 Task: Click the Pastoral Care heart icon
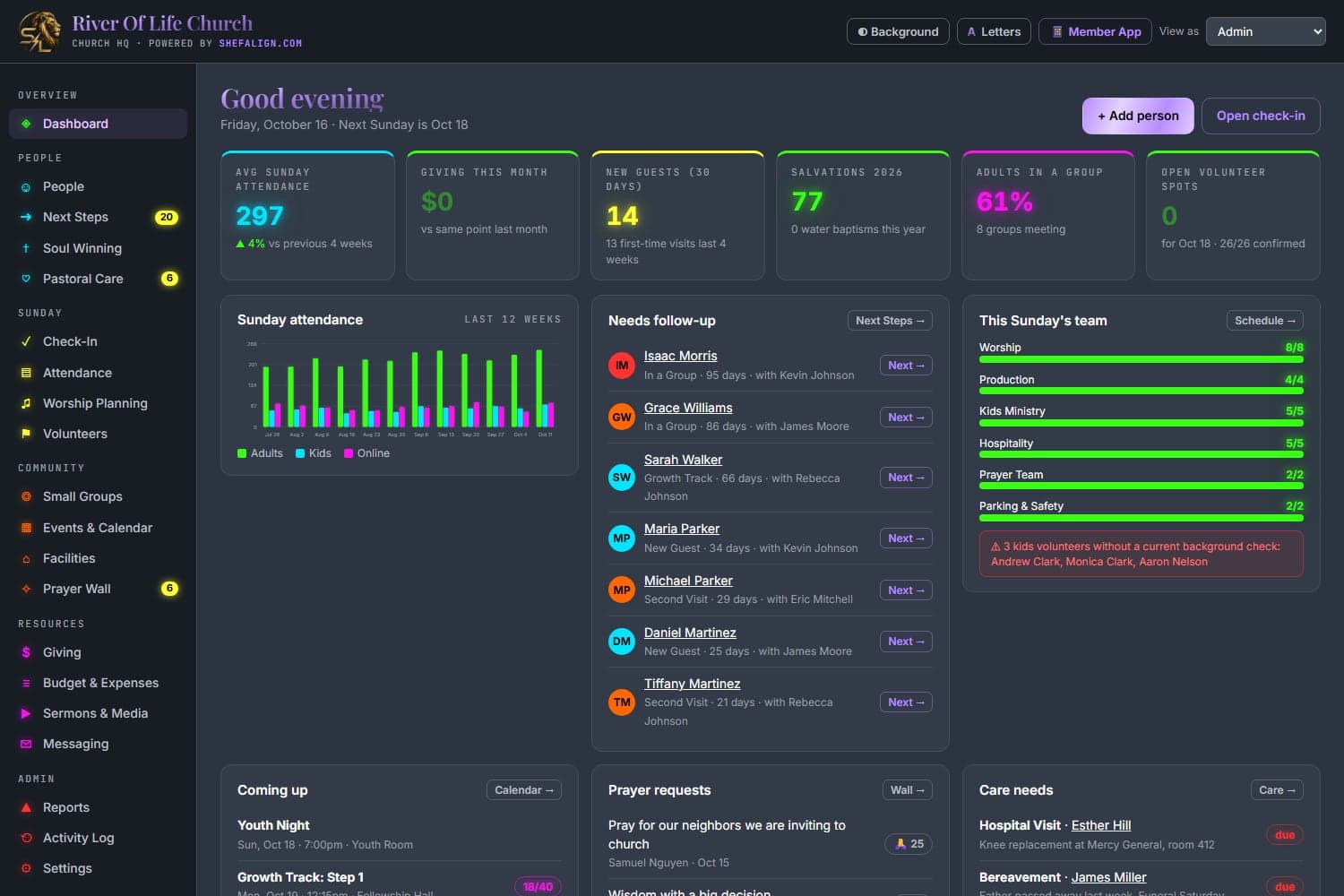coord(26,279)
